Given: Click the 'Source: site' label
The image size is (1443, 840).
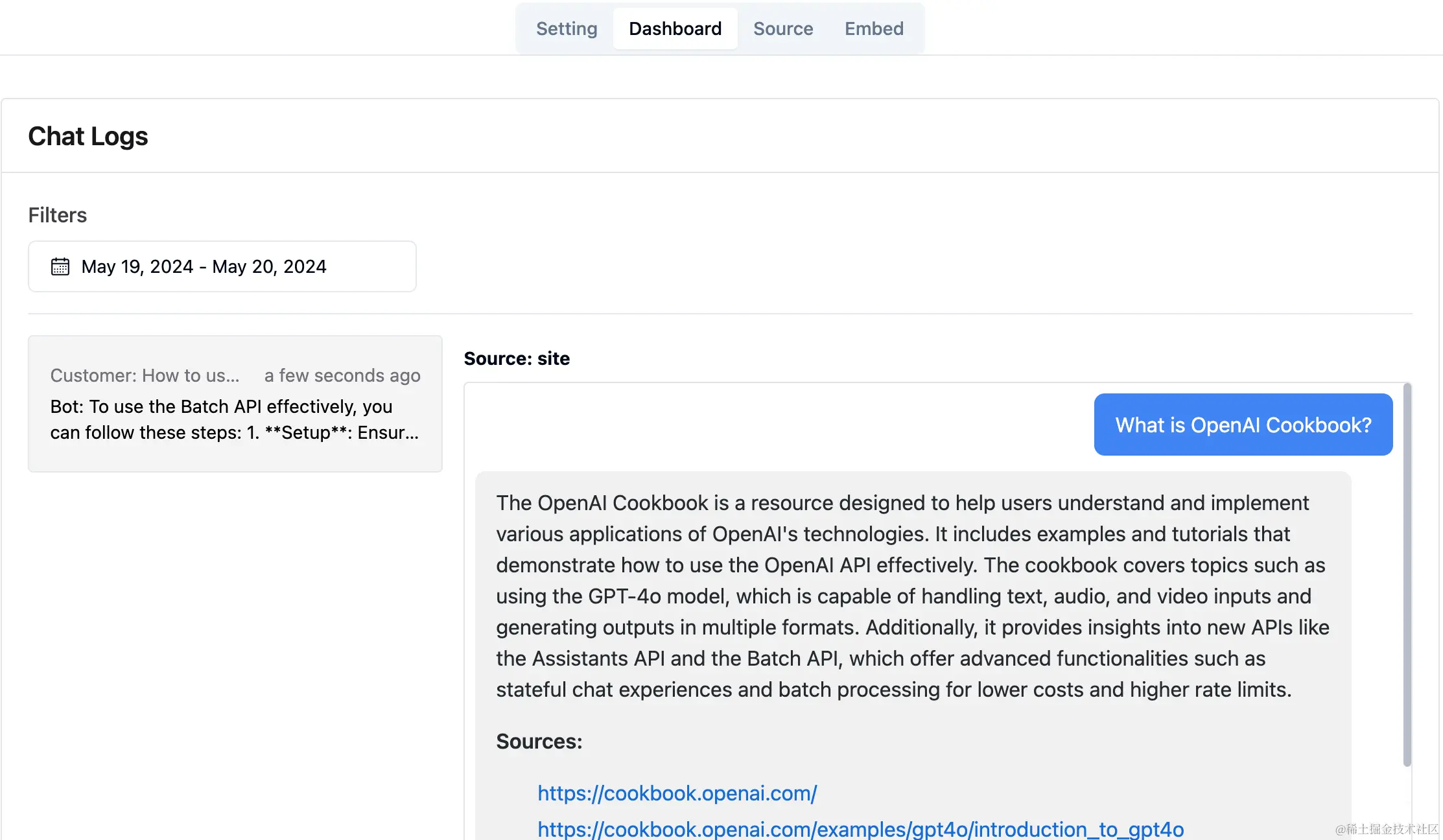Looking at the screenshot, I should 517,358.
